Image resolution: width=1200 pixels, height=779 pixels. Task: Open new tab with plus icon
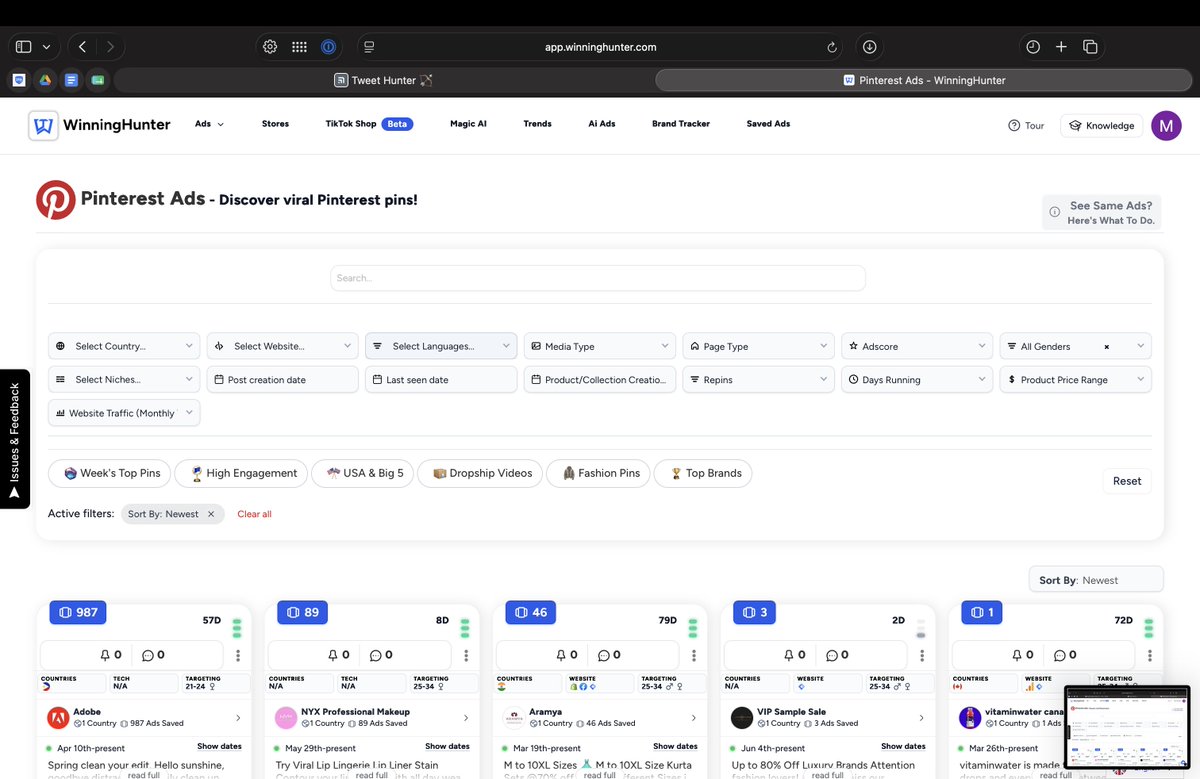pyautogui.click(x=1062, y=47)
